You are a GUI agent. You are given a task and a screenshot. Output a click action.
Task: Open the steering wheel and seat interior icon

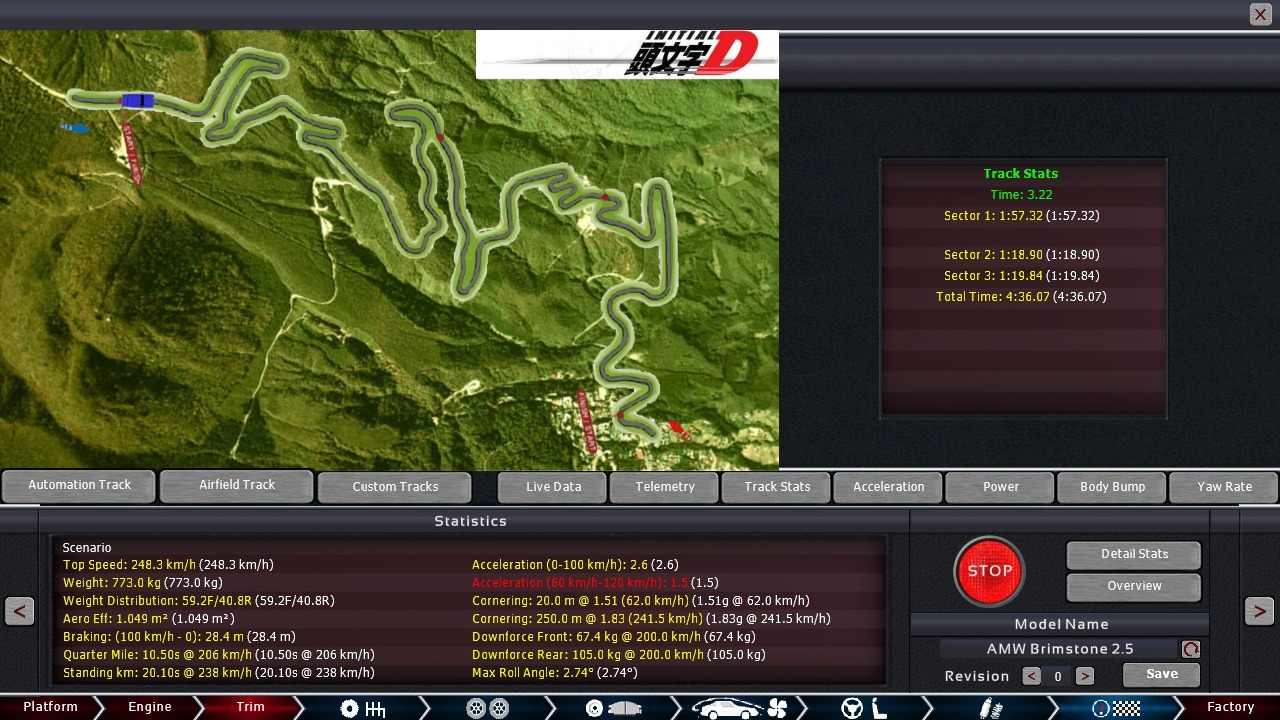coord(864,708)
